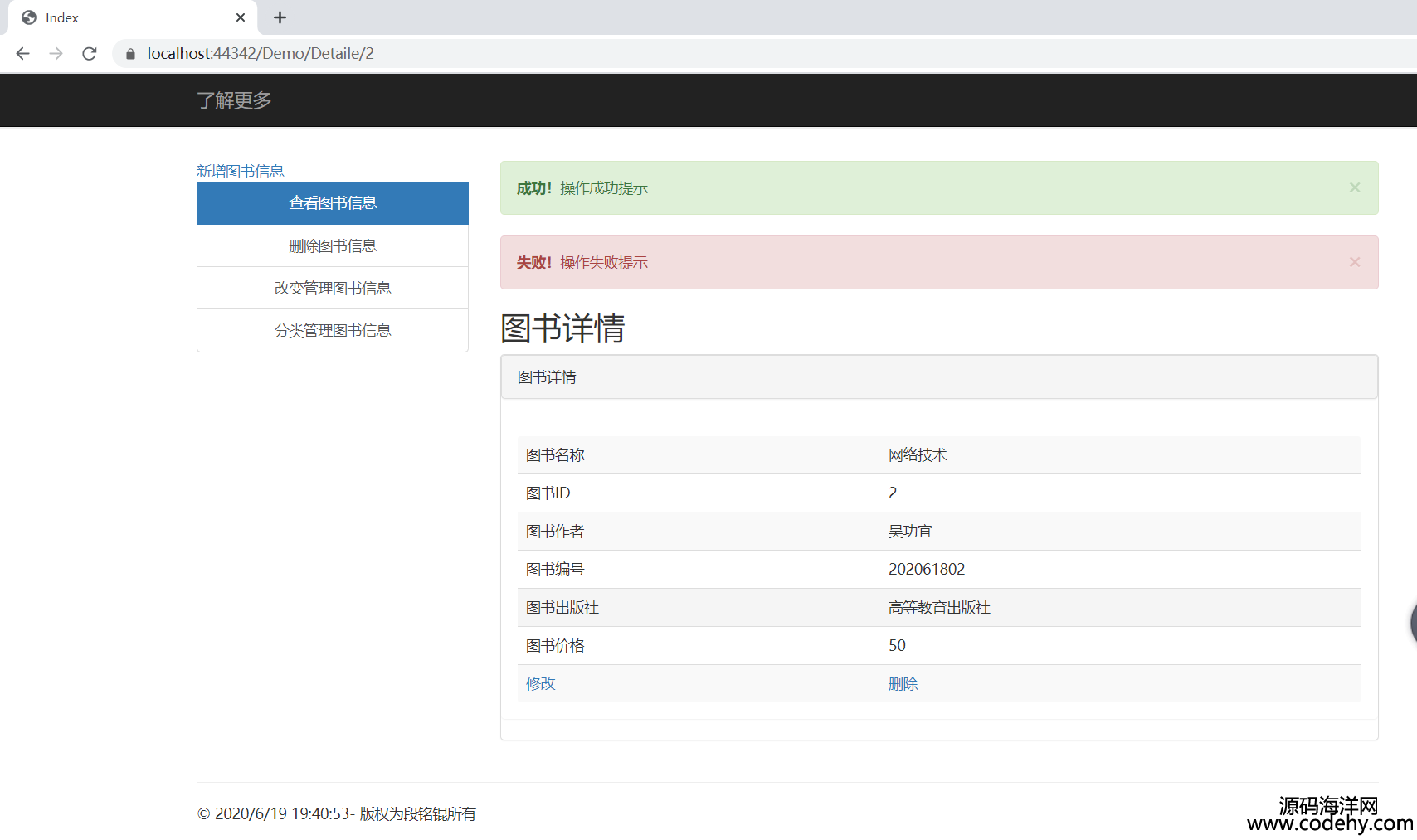Click the lock icon in address bar
Image resolution: width=1417 pixels, height=840 pixels.
click(x=130, y=54)
